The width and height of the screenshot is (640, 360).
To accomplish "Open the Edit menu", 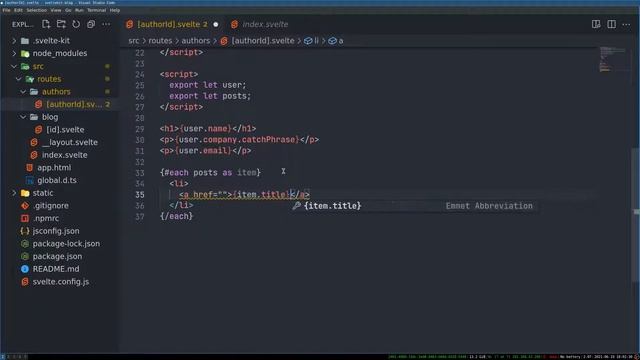I will pyautogui.click(x=18, y=10).
